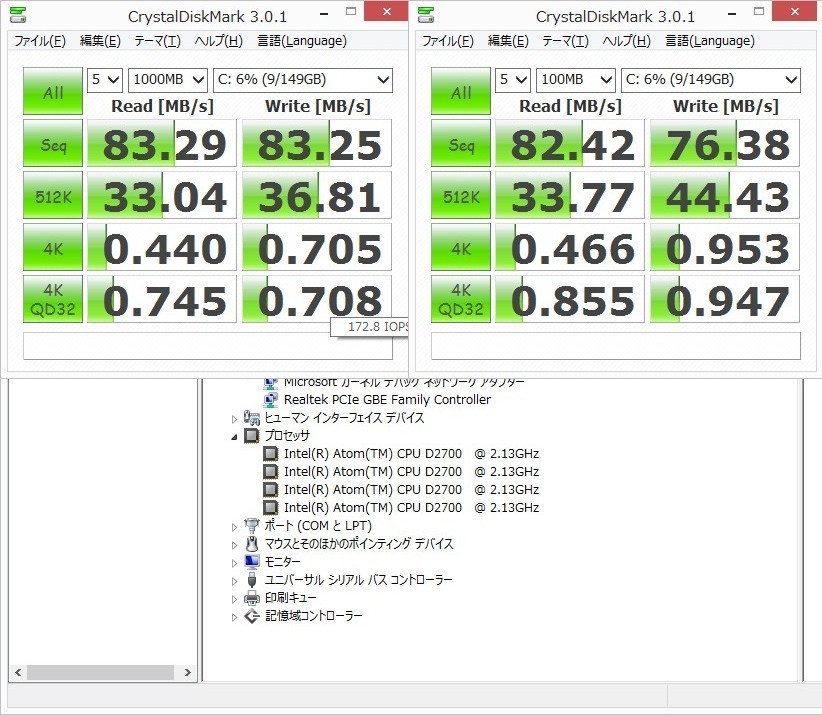Viewport: 822px width, 715px height.
Task: Click comment text field in right CrystalDiskMark
Action: tap(616, 346)
